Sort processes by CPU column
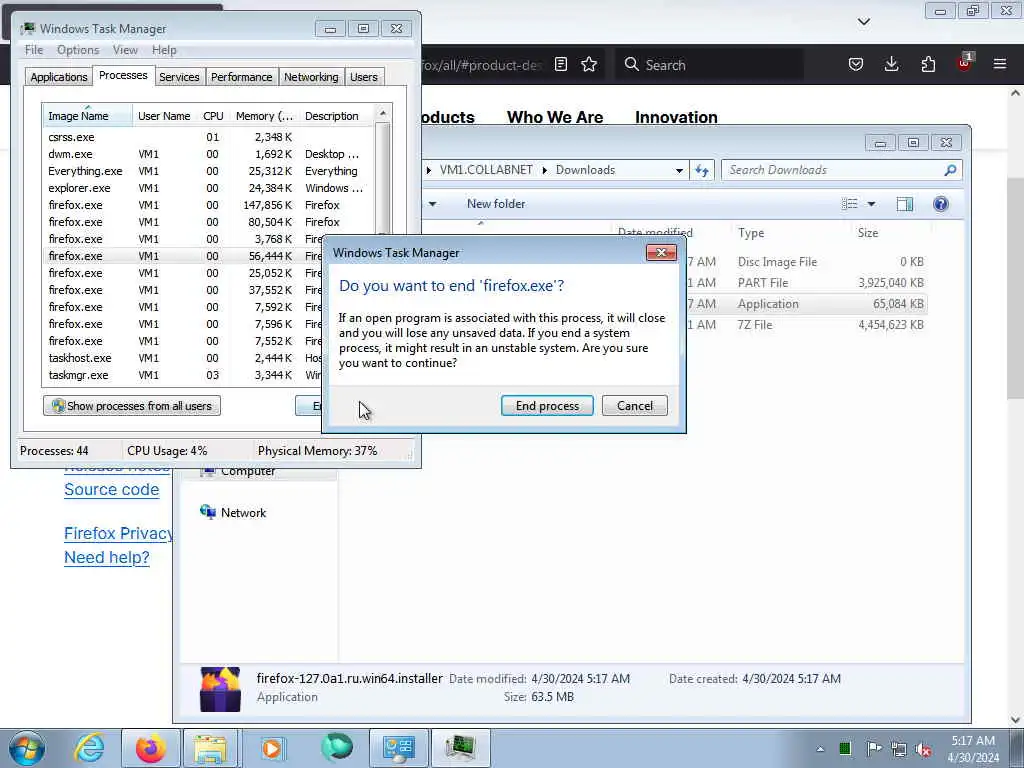The height and width of the screenshot is (768, 1024). tap(213, 116)
